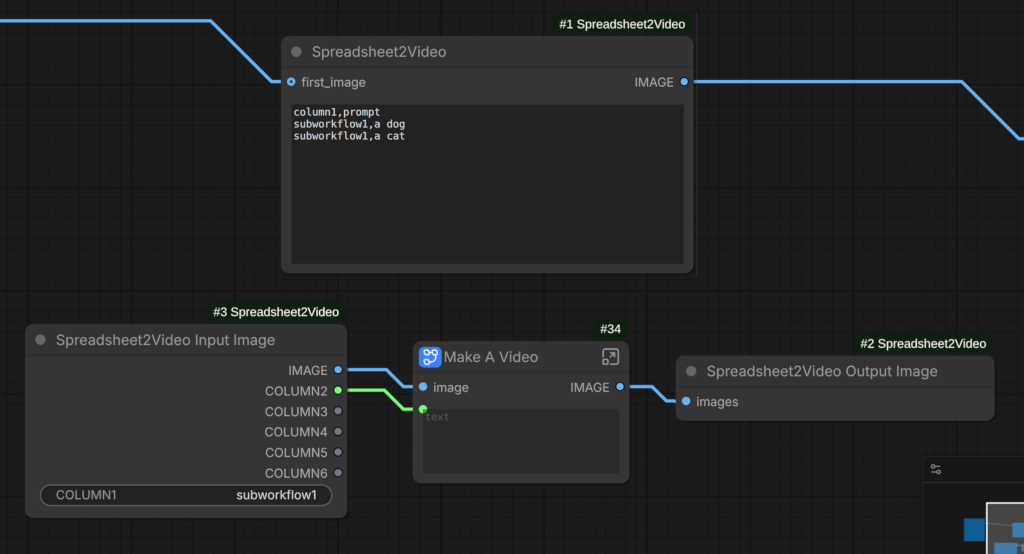The width and height of the screenshot is (1024, 554).
Task: Click the #2 Spreadsheet2Video badge
Action: click(923, 344)
